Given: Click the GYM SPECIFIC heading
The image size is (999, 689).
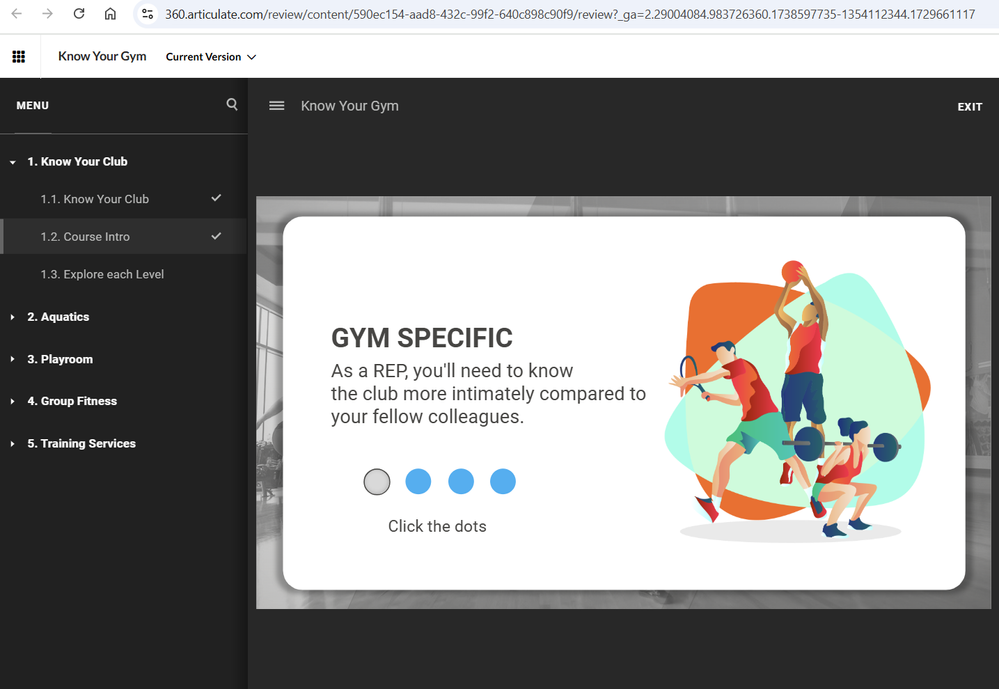Looking at the screenshot, I should [x=422, y=338].
